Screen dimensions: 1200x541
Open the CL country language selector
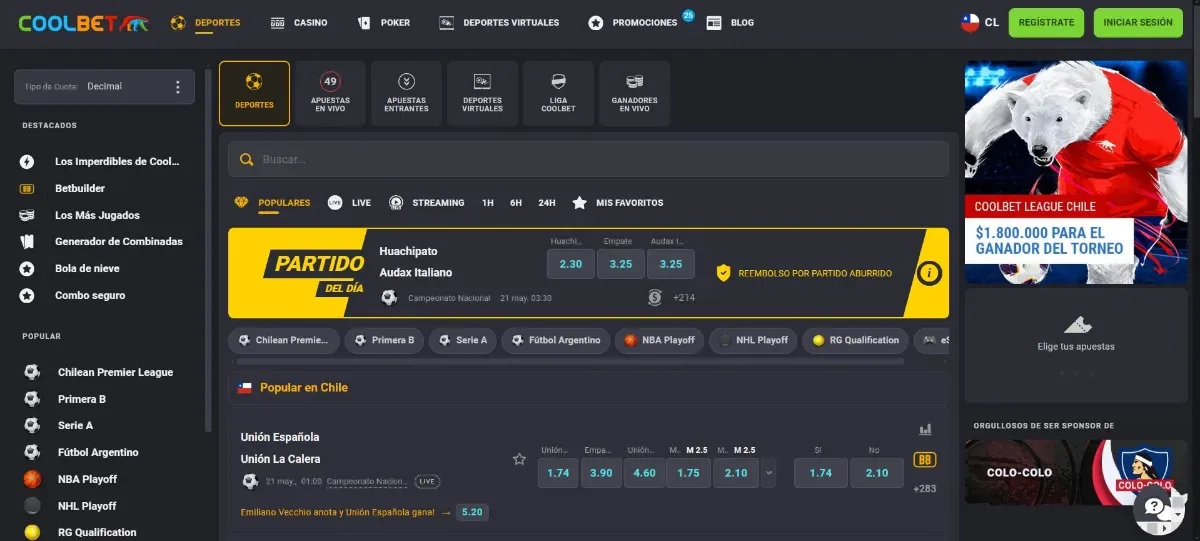(980, 22)
